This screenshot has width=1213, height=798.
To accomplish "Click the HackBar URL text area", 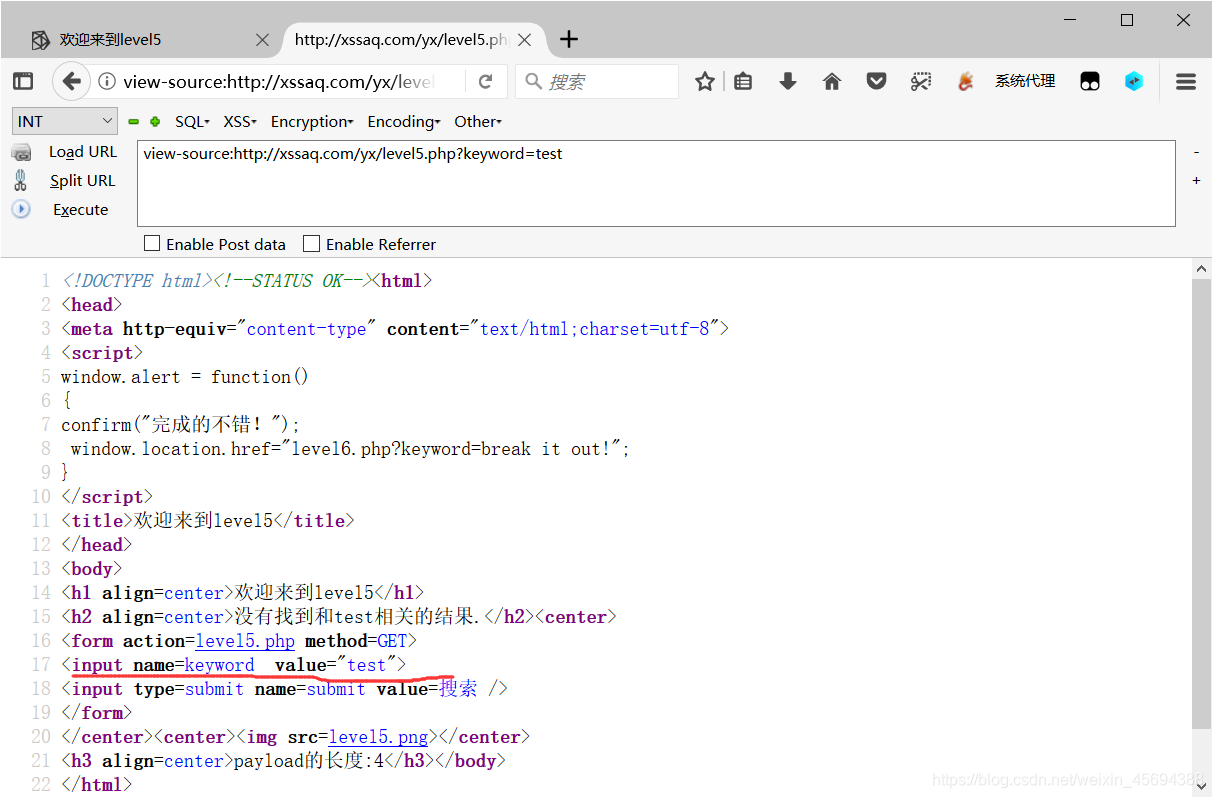I will (x=656, y=183).
